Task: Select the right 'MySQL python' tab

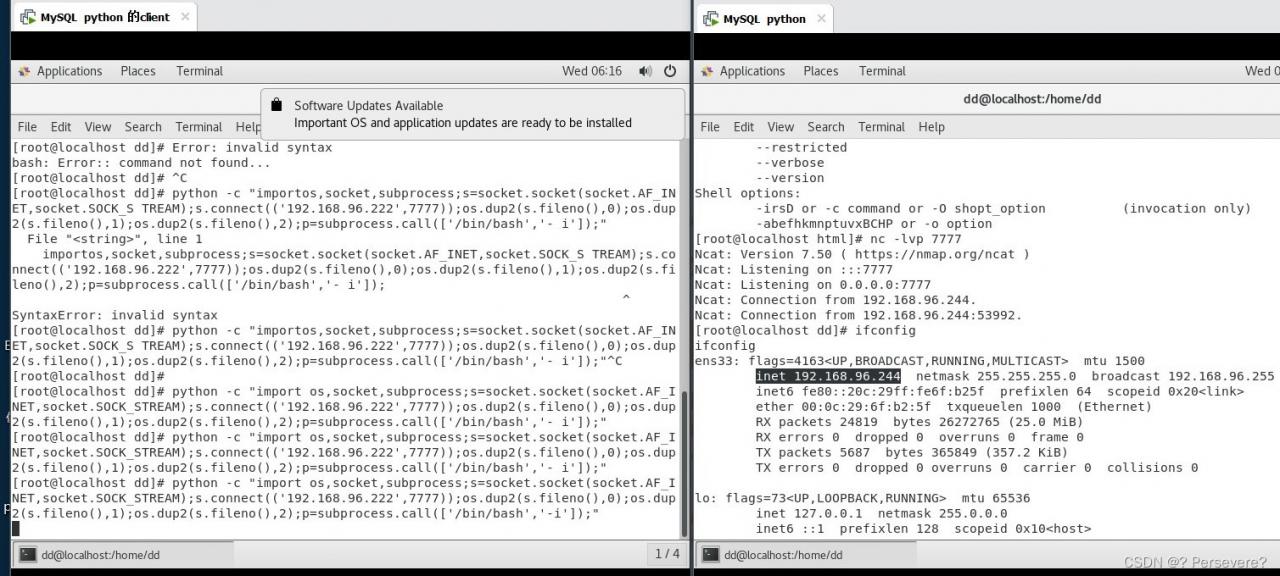Action: pyautogui.click(x=766, y=19)
